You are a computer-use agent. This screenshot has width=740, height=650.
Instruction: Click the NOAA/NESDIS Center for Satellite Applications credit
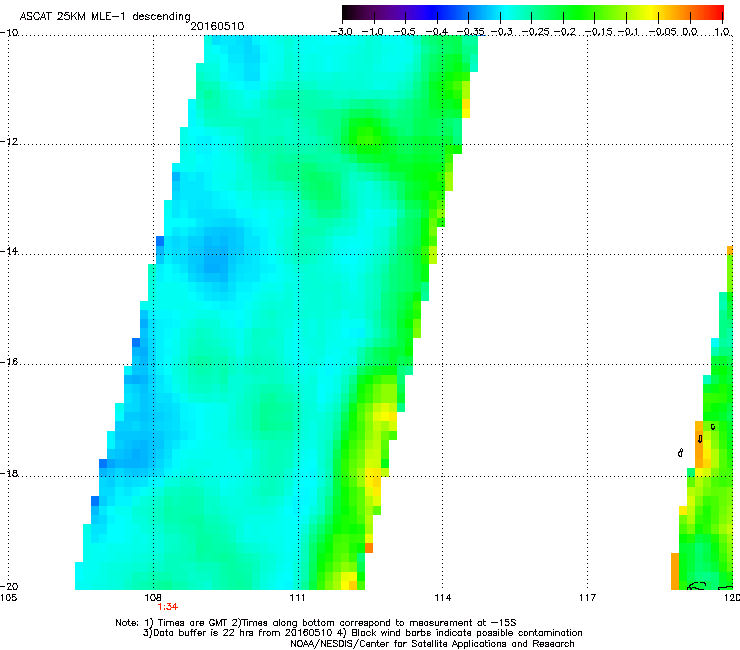tap(432, 643)
